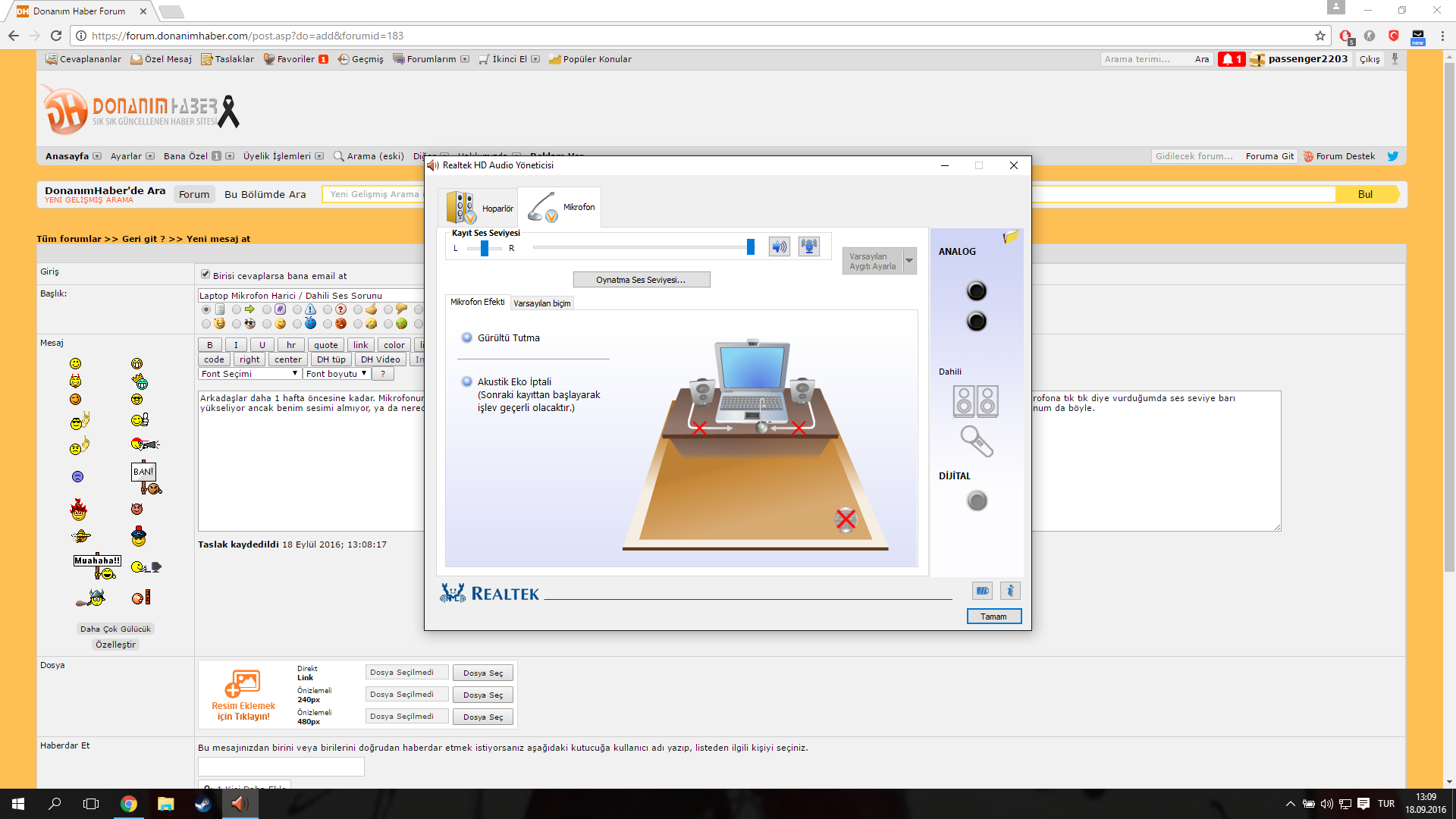This screenshot has width=1456, height=819.
Task: Open the yellow folder connector settings icon
Action: tap(1010, 237)
